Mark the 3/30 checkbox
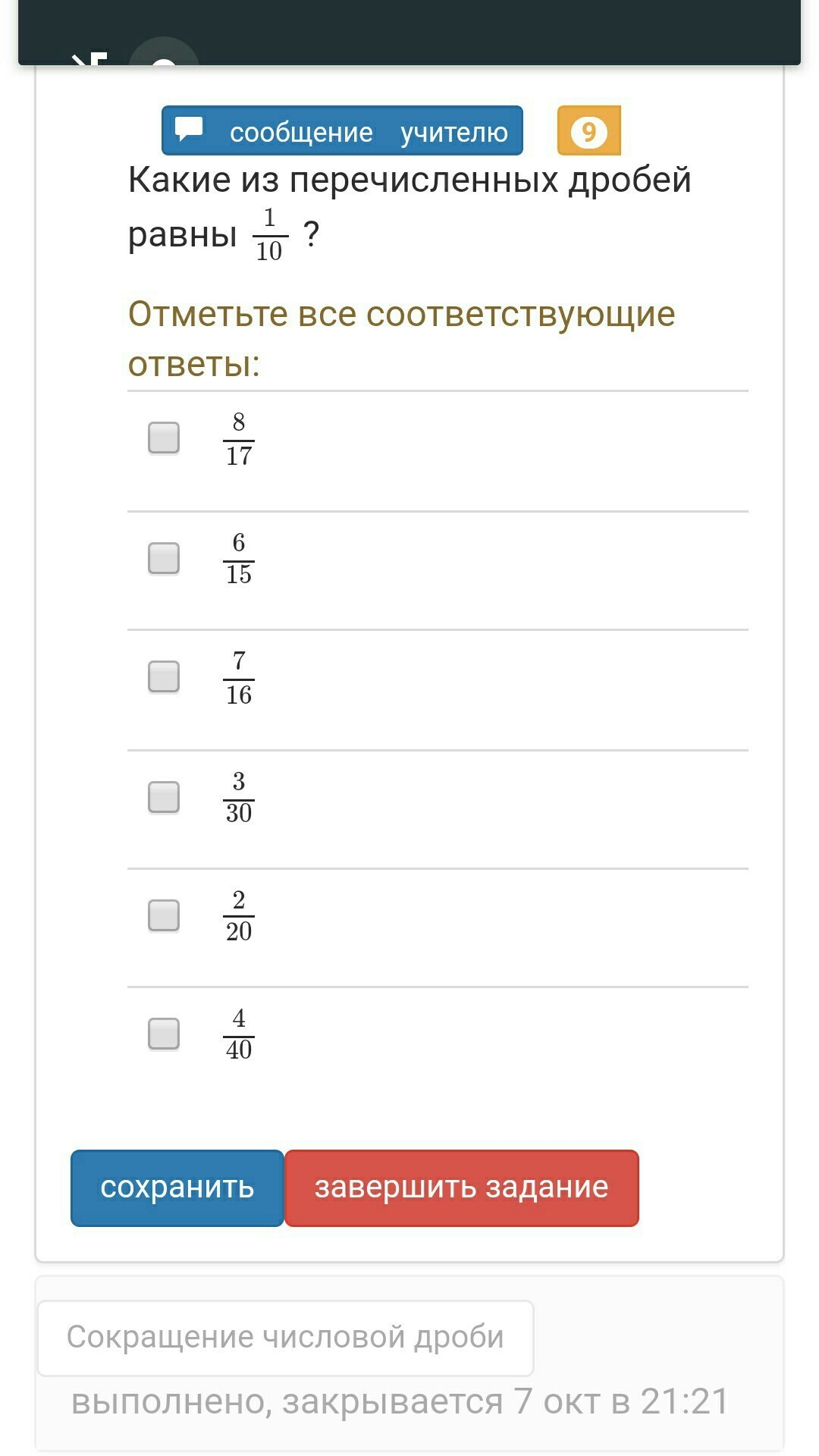Viewport: 819px width, 1456px height. pos(164,797)
